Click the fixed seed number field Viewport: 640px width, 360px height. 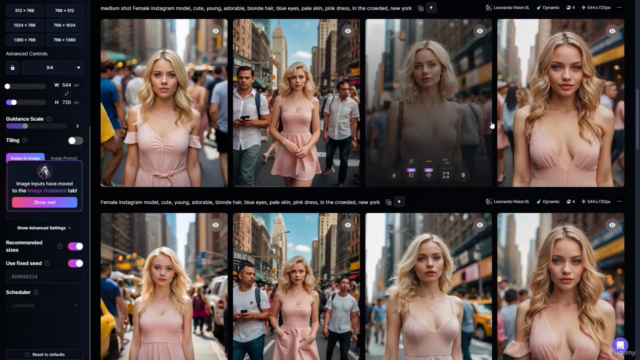44,277
